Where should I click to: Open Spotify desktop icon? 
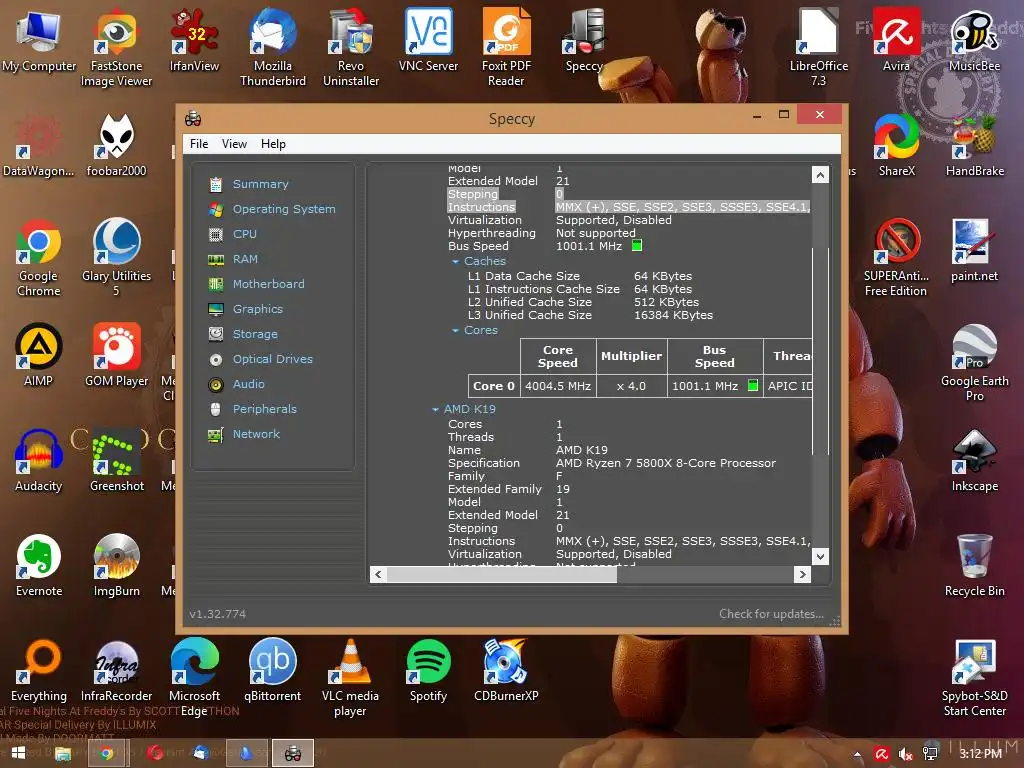coord(428,671)
